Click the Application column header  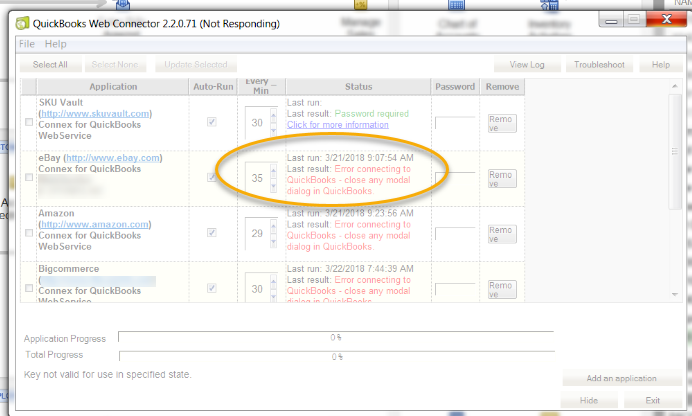pyautogui.click(x=113, y=86)
